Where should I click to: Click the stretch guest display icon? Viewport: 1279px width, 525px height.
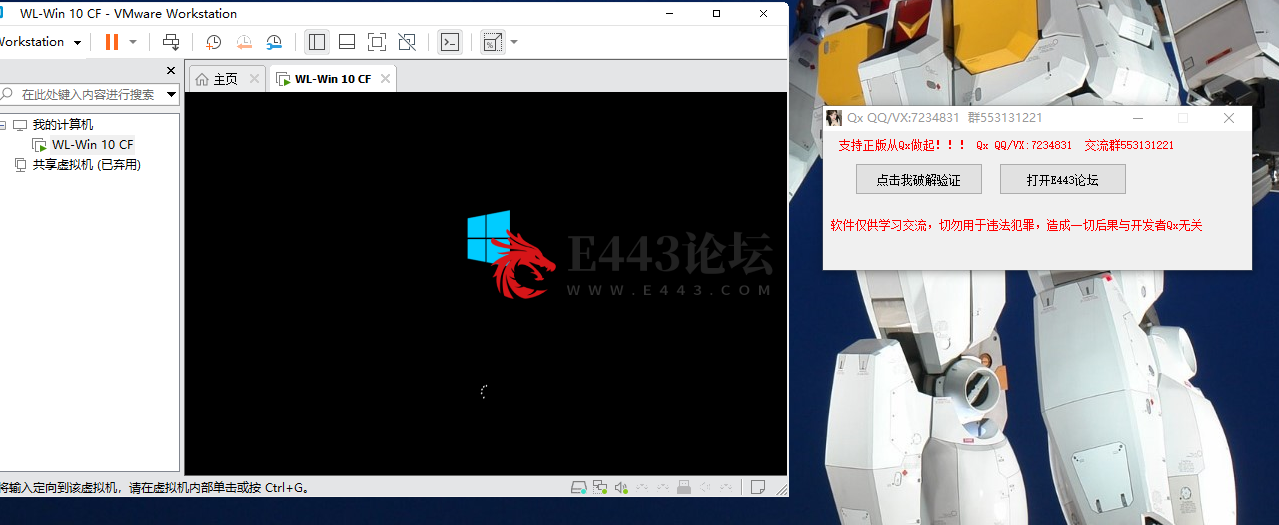click(x=492, y=42)
